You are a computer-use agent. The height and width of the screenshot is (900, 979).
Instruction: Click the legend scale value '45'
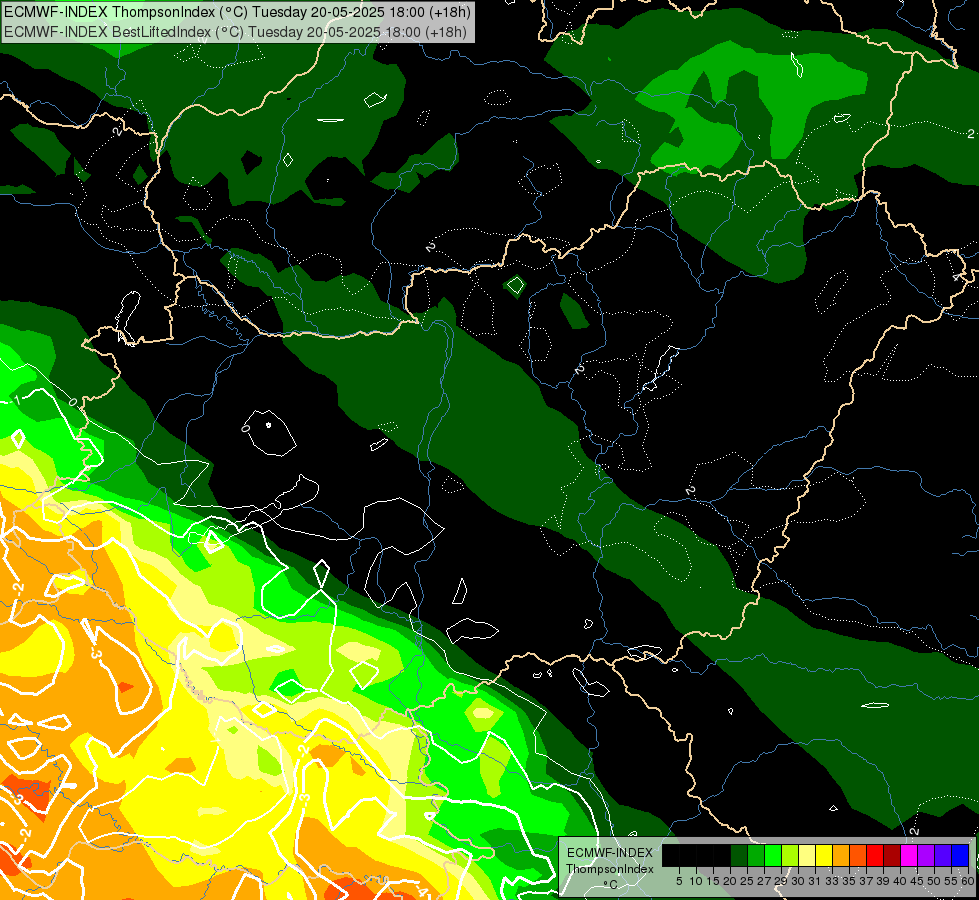coord(917,881)
